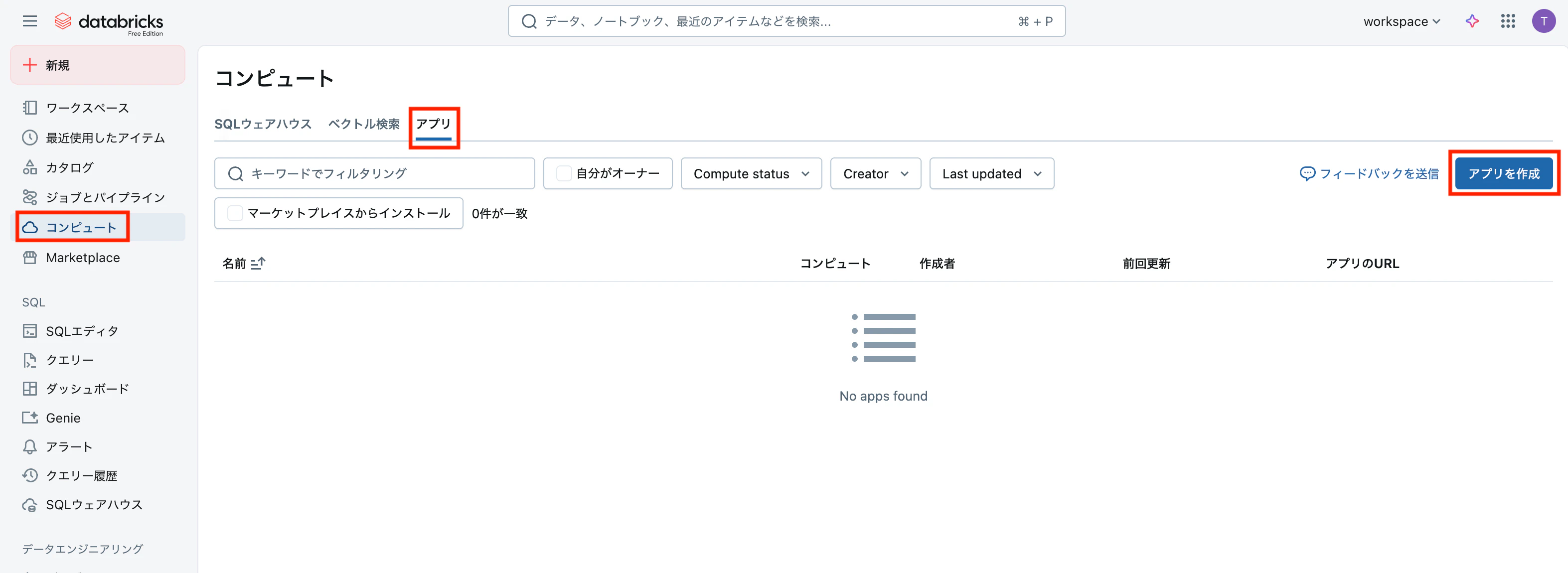Click the sidebar SQL Warehouses icon
Viewport: 1568px width, 573px height.
pyautogui.click(x=30, y=505)
